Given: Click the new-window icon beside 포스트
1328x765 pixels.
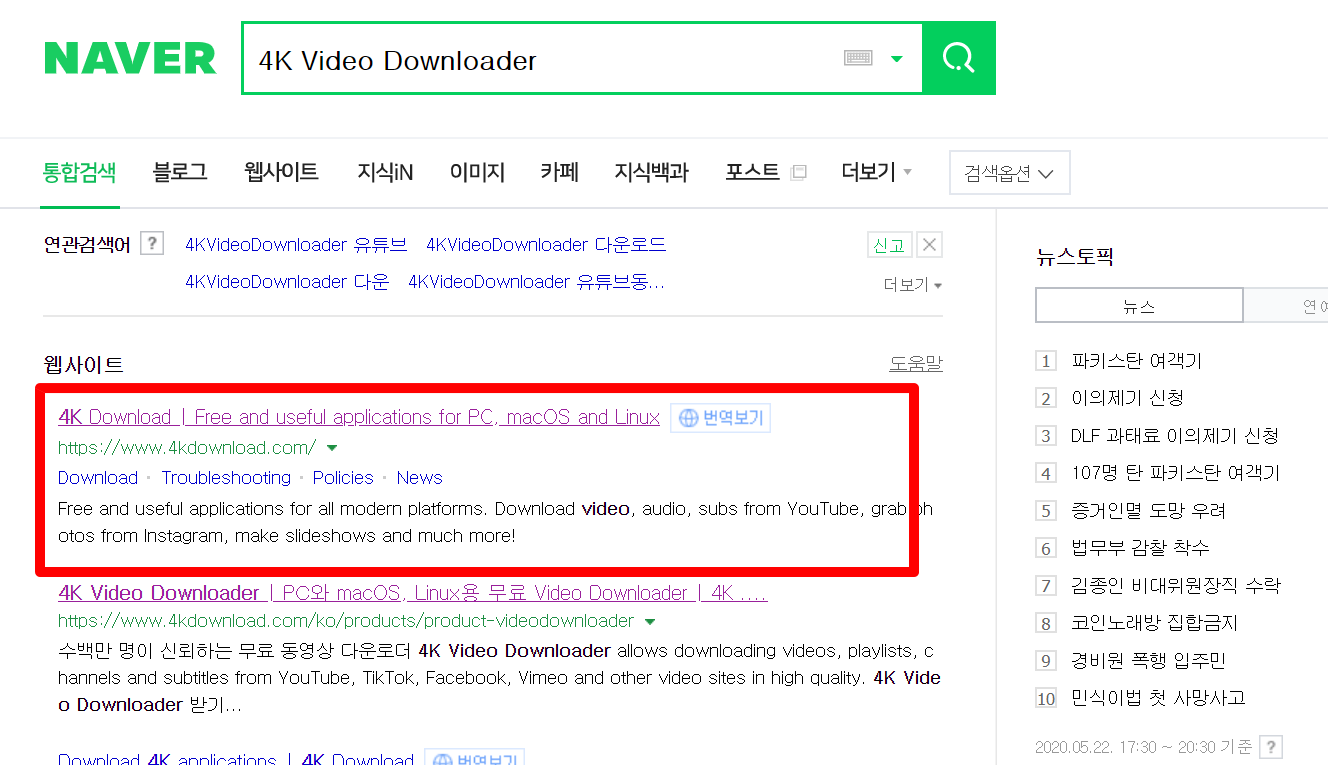Looking at the screenshot, I should [798, 173].
